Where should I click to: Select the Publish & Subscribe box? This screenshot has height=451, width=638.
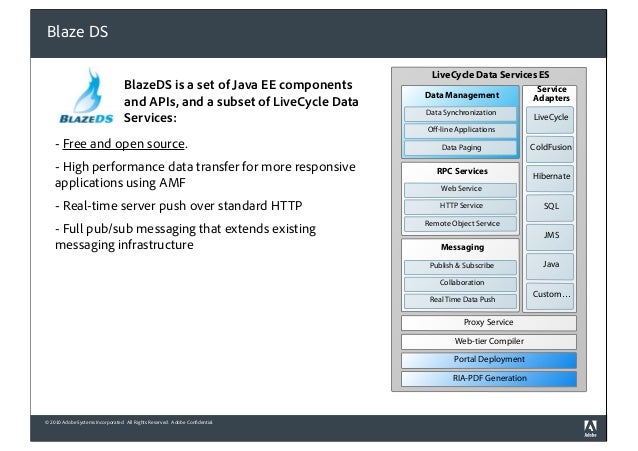(x=461, y=266)
